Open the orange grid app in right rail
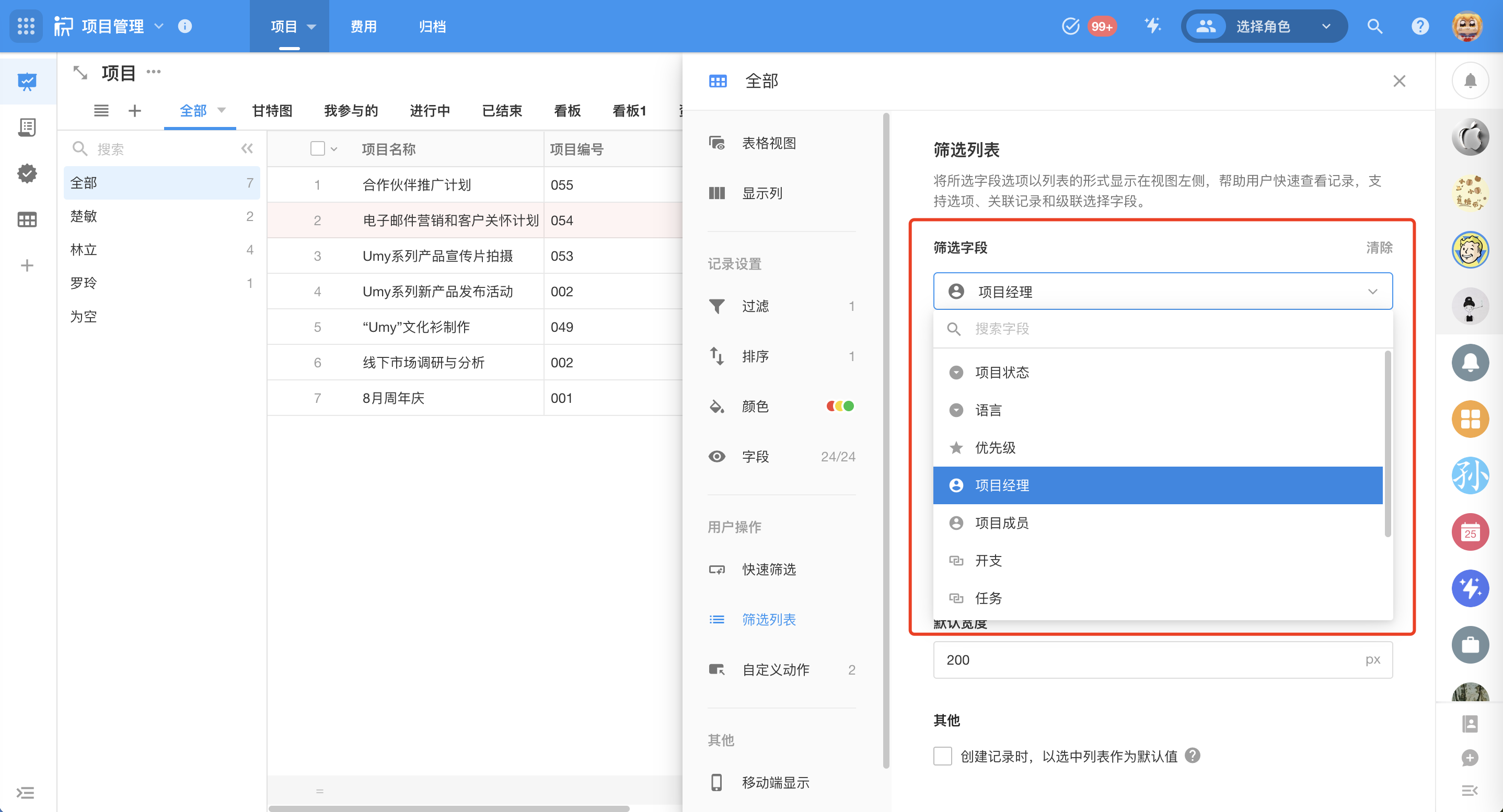 [x=1470, y=419]
